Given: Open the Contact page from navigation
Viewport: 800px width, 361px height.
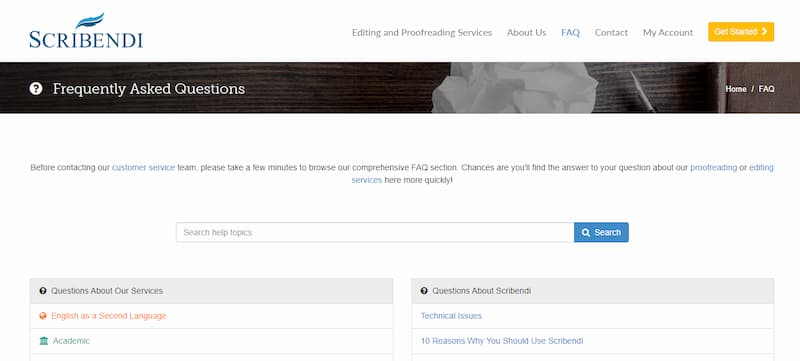Looking at the screenshot, I should click(x=611, y=33).
